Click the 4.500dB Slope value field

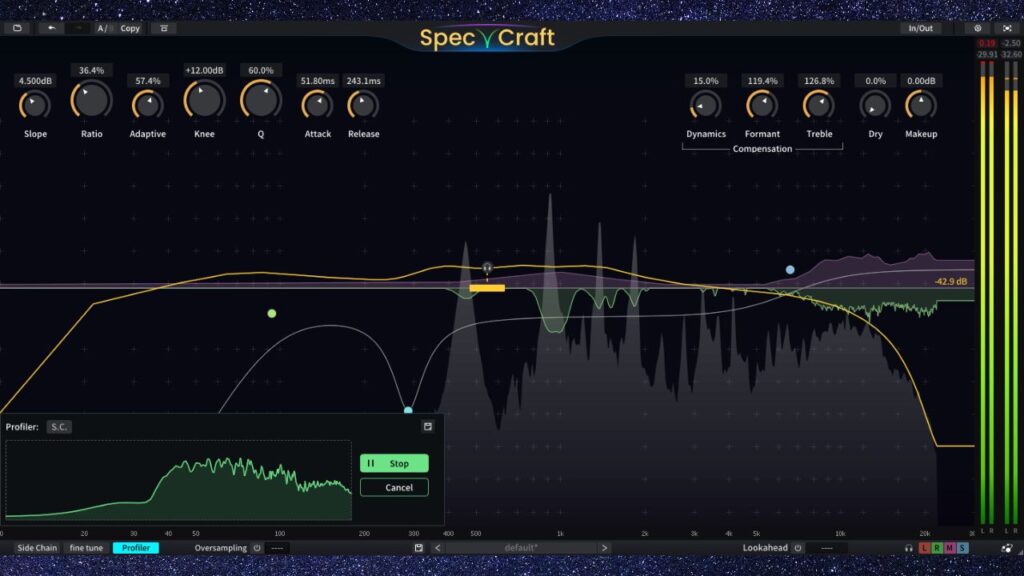pyautogui.click(x=35, y=81)
